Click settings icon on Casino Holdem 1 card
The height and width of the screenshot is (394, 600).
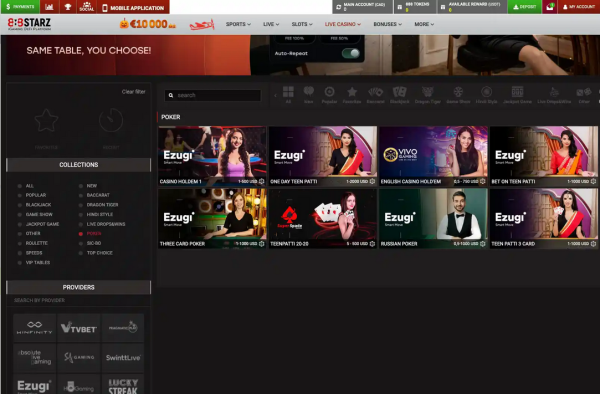[x=262, y=181]
